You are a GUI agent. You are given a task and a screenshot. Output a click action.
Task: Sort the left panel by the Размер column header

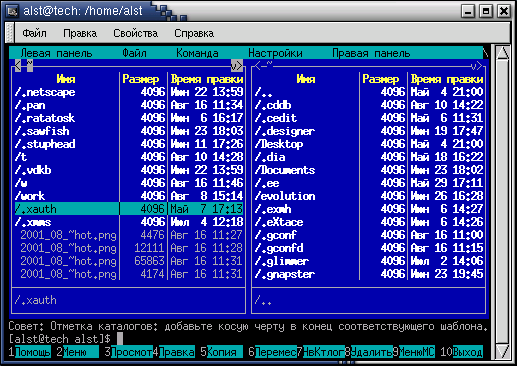point(141,79)
